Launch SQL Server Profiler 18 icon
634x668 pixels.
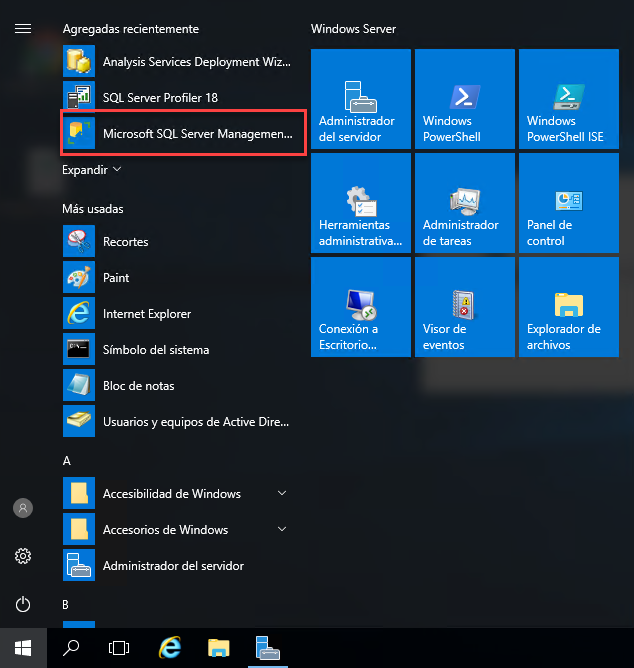pyautogui.click(x=79, y=98)
